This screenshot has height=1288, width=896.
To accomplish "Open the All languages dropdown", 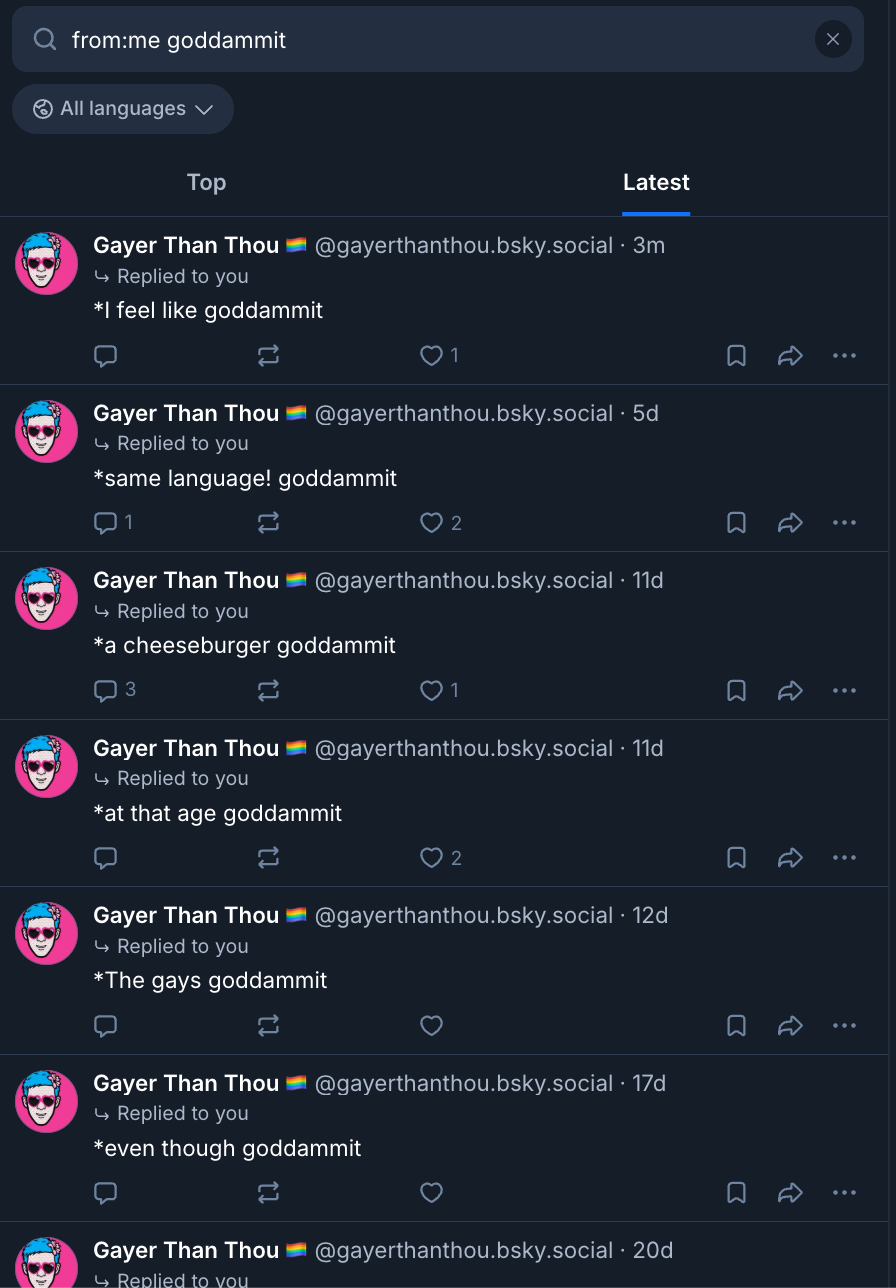I will (x=123, y=109).
